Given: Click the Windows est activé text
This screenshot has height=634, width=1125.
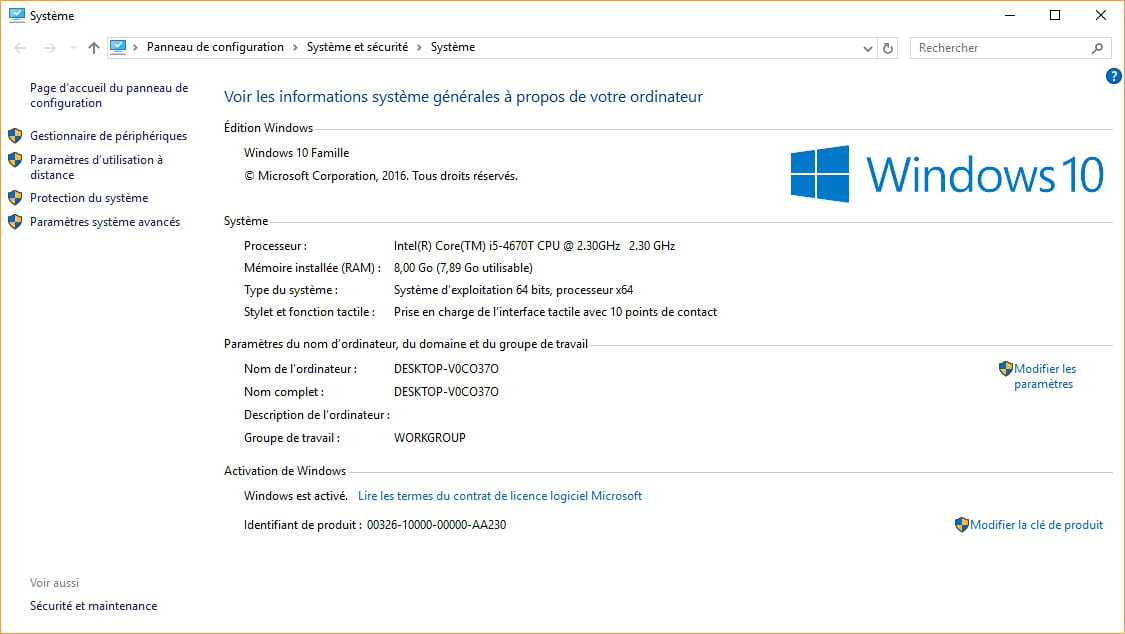Looking at the screenshot, I should pos(296,496).
